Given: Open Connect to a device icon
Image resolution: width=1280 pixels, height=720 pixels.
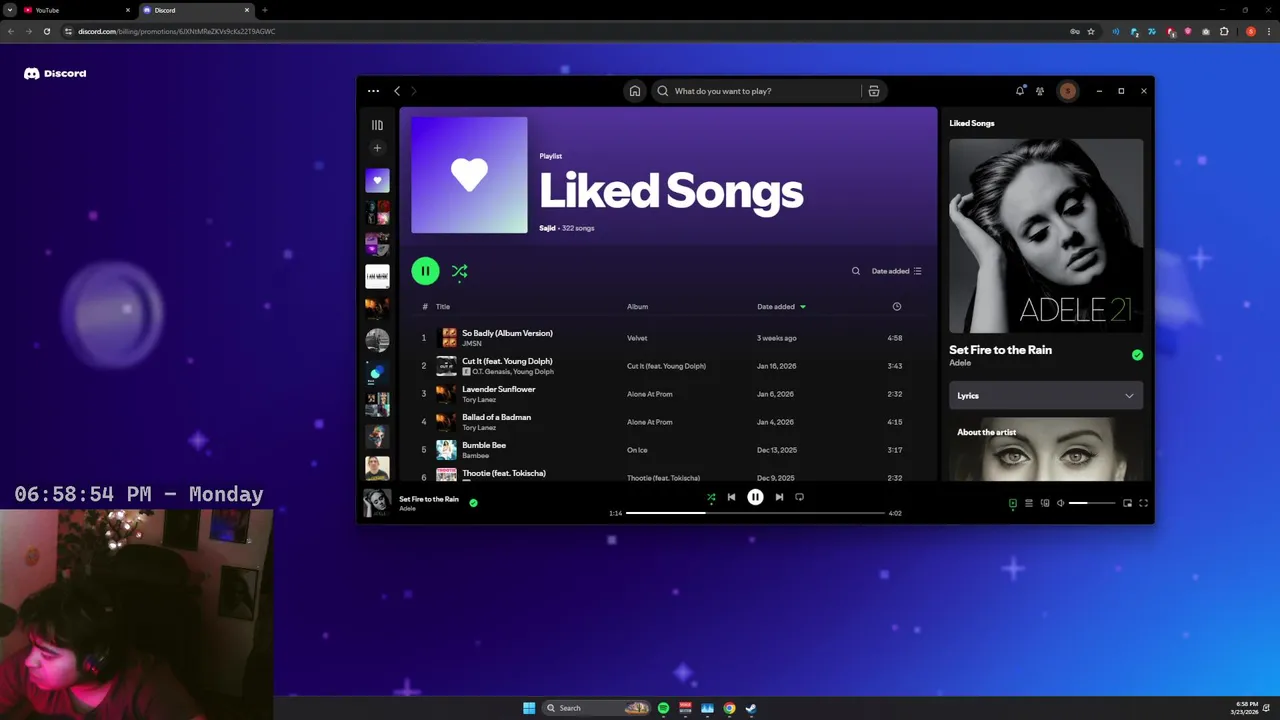Looking at the screenshot, I should click(1045, 503).
